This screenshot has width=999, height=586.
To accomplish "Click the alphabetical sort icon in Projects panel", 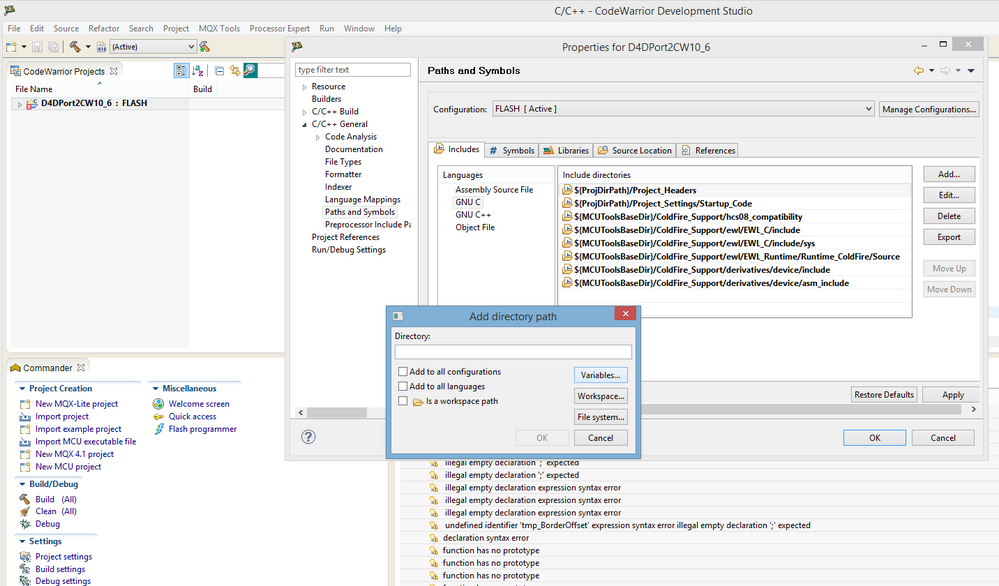I will pos(198,71).
